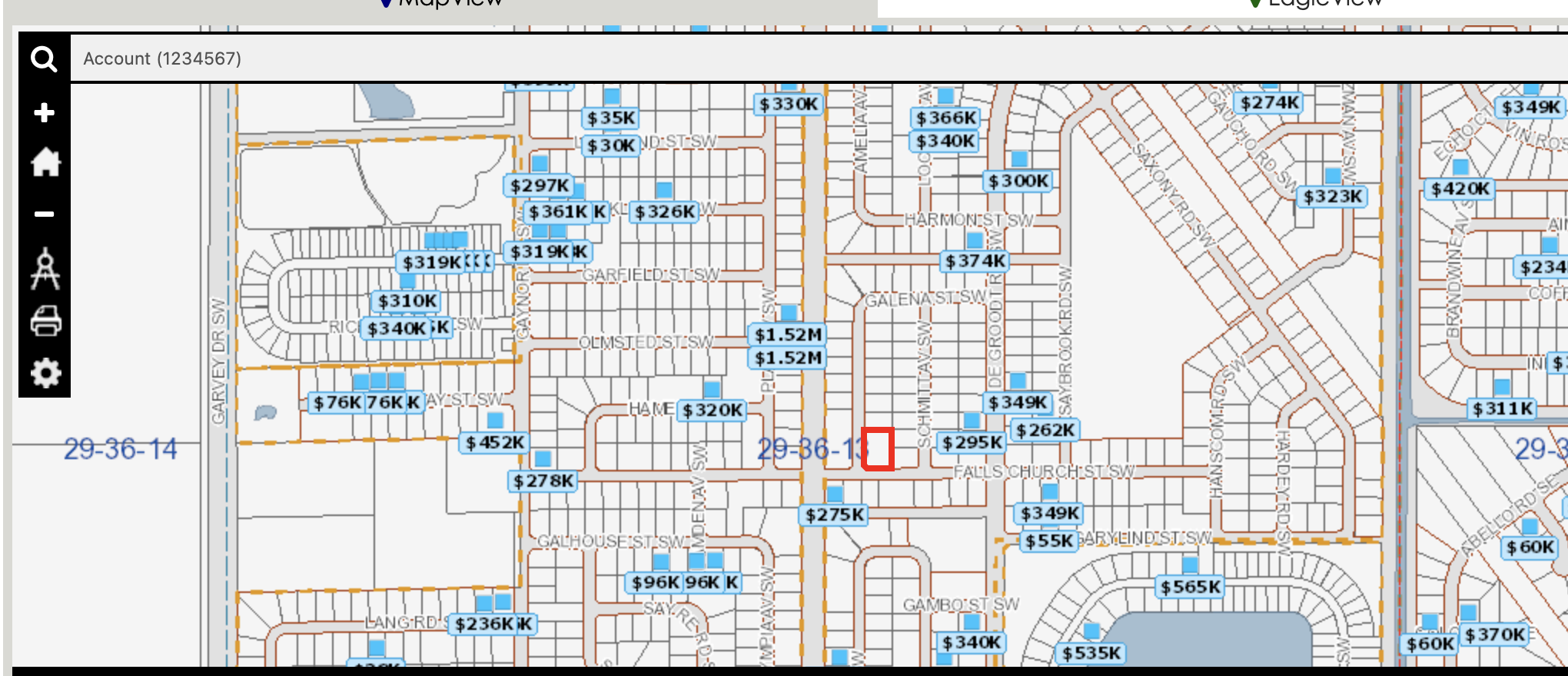1568x676 pixels.
Task: Zoom out with the minus icon
Action: coord(44,214)
